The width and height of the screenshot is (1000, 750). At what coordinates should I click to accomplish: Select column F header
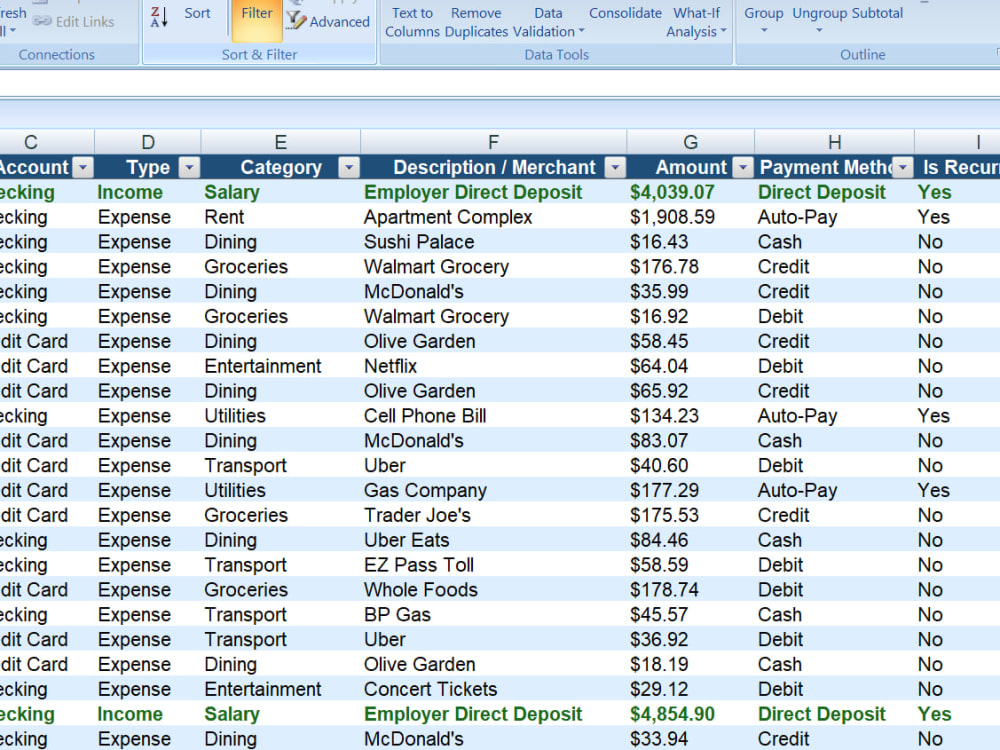(494, 142)
